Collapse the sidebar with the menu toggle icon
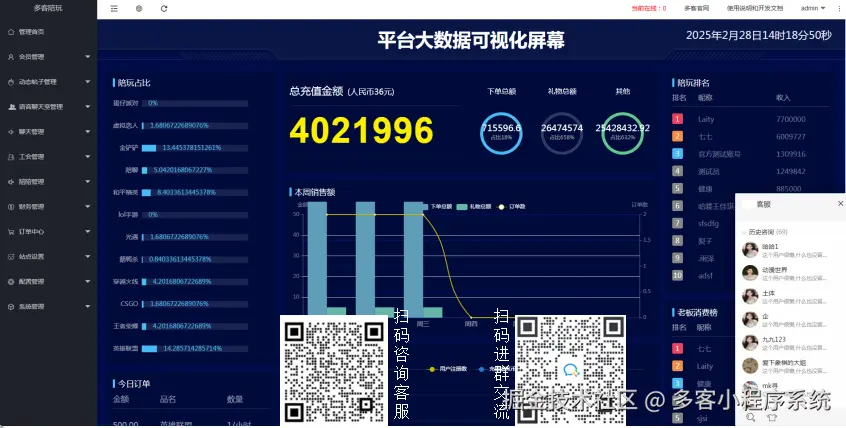The height and width of the screenshot is (428, 846). pyautogui.click(x=114, y=9)
